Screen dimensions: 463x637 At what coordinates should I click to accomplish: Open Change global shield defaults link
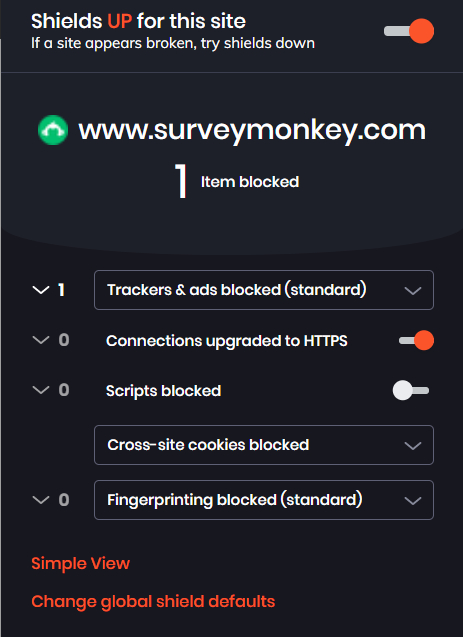pos(153,602)
